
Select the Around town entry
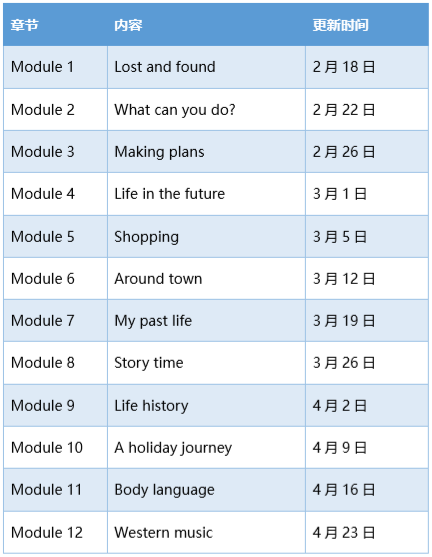pyautogui.click(x=158, y=278)
